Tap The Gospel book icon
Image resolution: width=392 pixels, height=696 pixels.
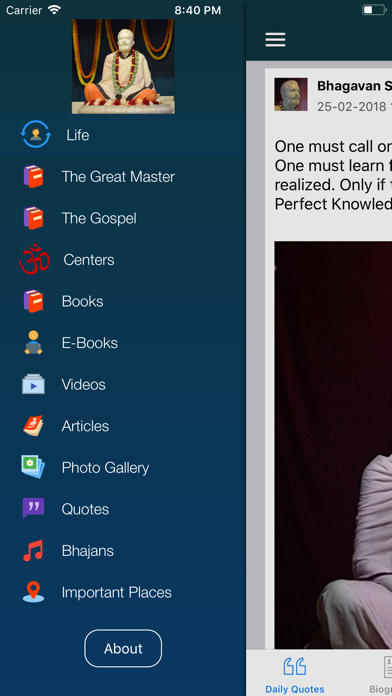(x=33, y=218)
